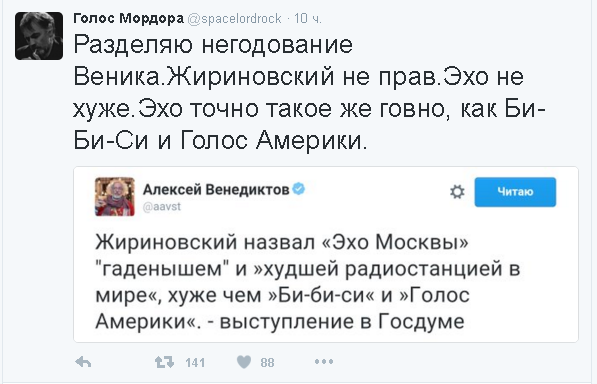The width and height of the screenshot is (597, 384).
Task: Open the quoted tweet about Жириновский
Action: pos(308,281)
